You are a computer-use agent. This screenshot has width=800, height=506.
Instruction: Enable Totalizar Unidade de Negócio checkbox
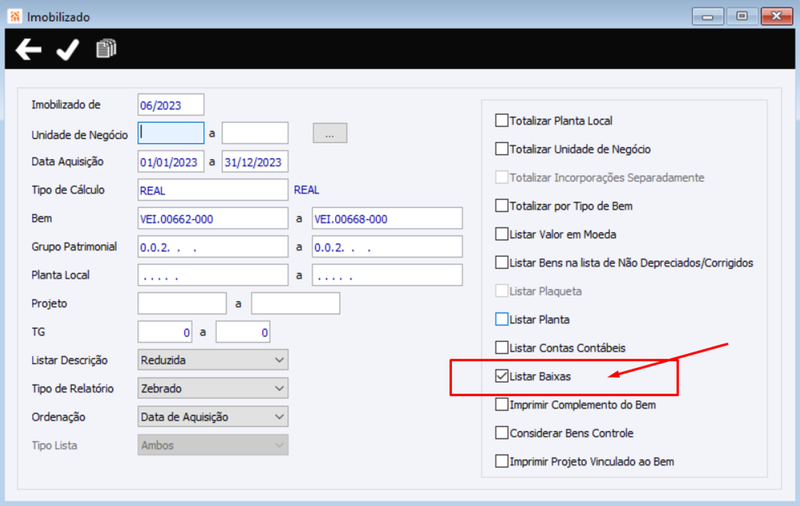pyautogui.click(x=502, y=149)
